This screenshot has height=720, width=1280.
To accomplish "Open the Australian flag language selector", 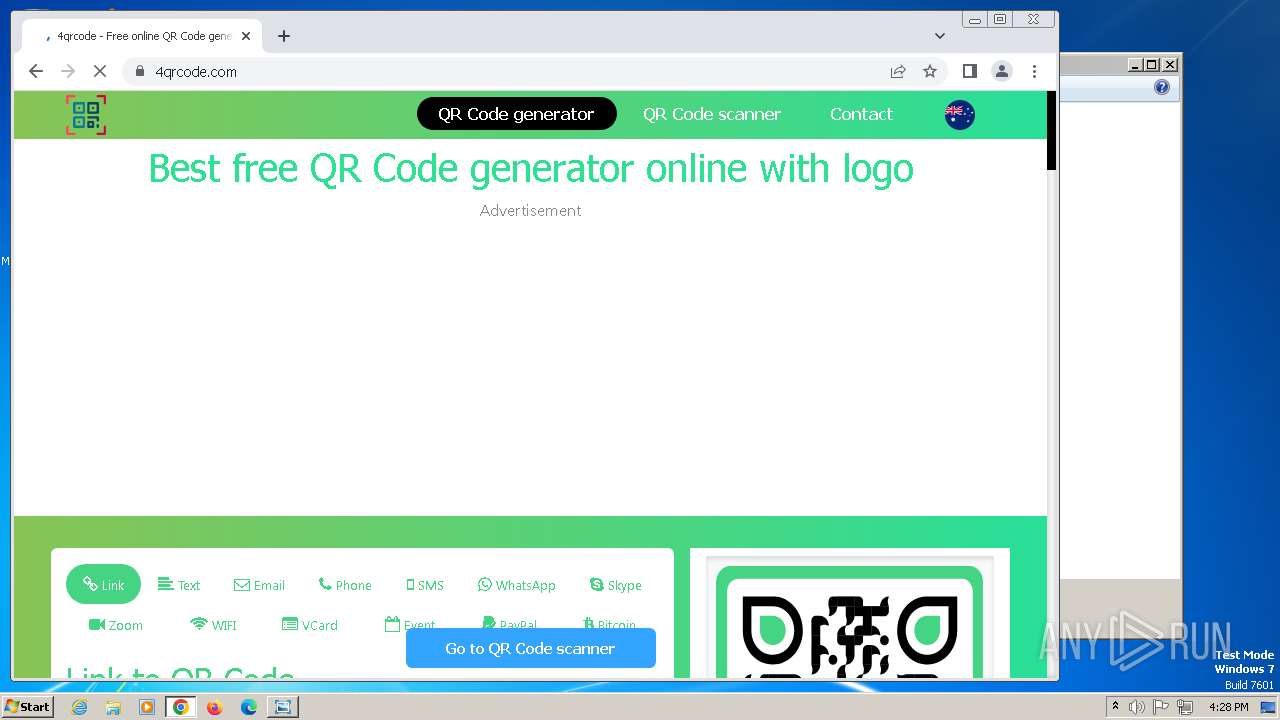I will pyautogui.click(x=959, y=115).
